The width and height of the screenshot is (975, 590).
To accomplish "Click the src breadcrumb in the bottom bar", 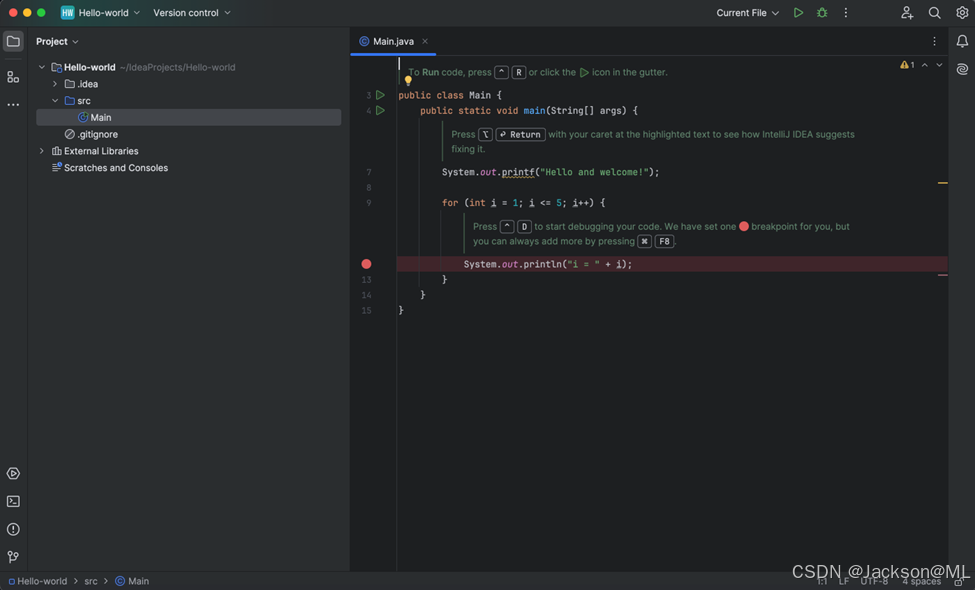I will click(x=91, y=581).
